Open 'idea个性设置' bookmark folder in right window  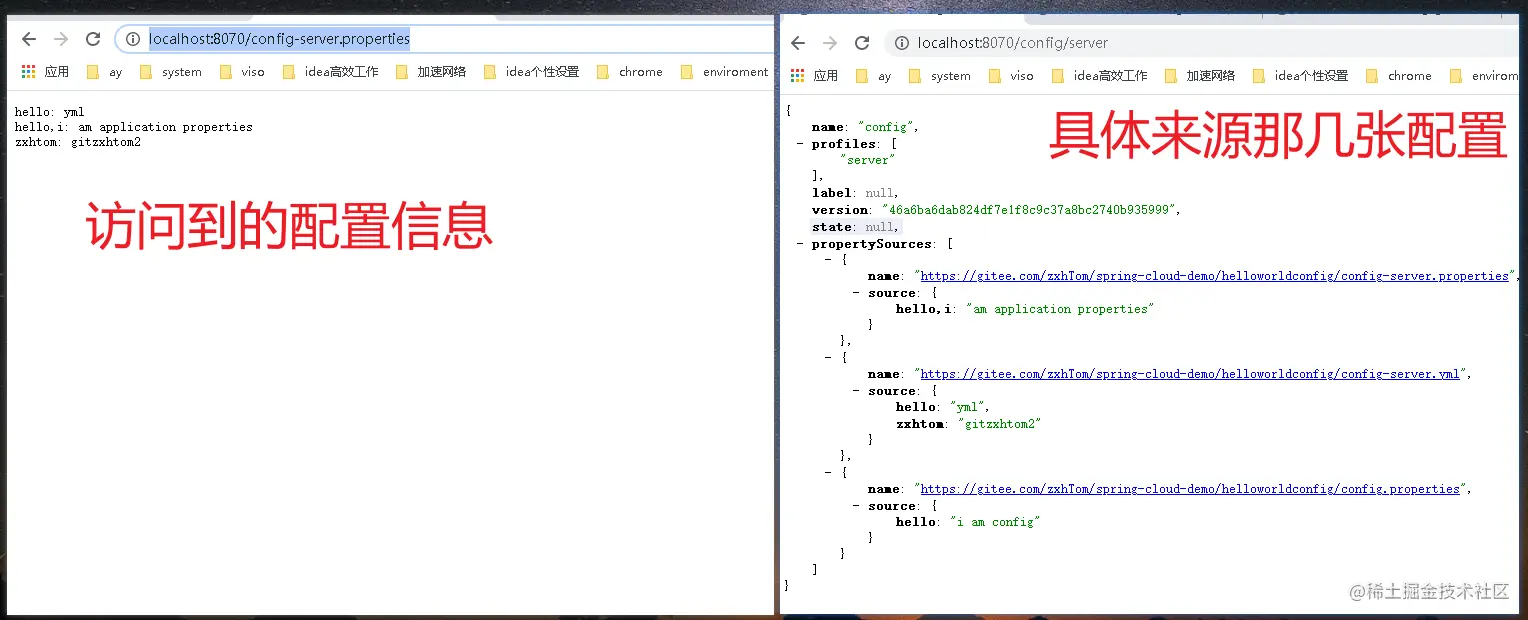1301,76
